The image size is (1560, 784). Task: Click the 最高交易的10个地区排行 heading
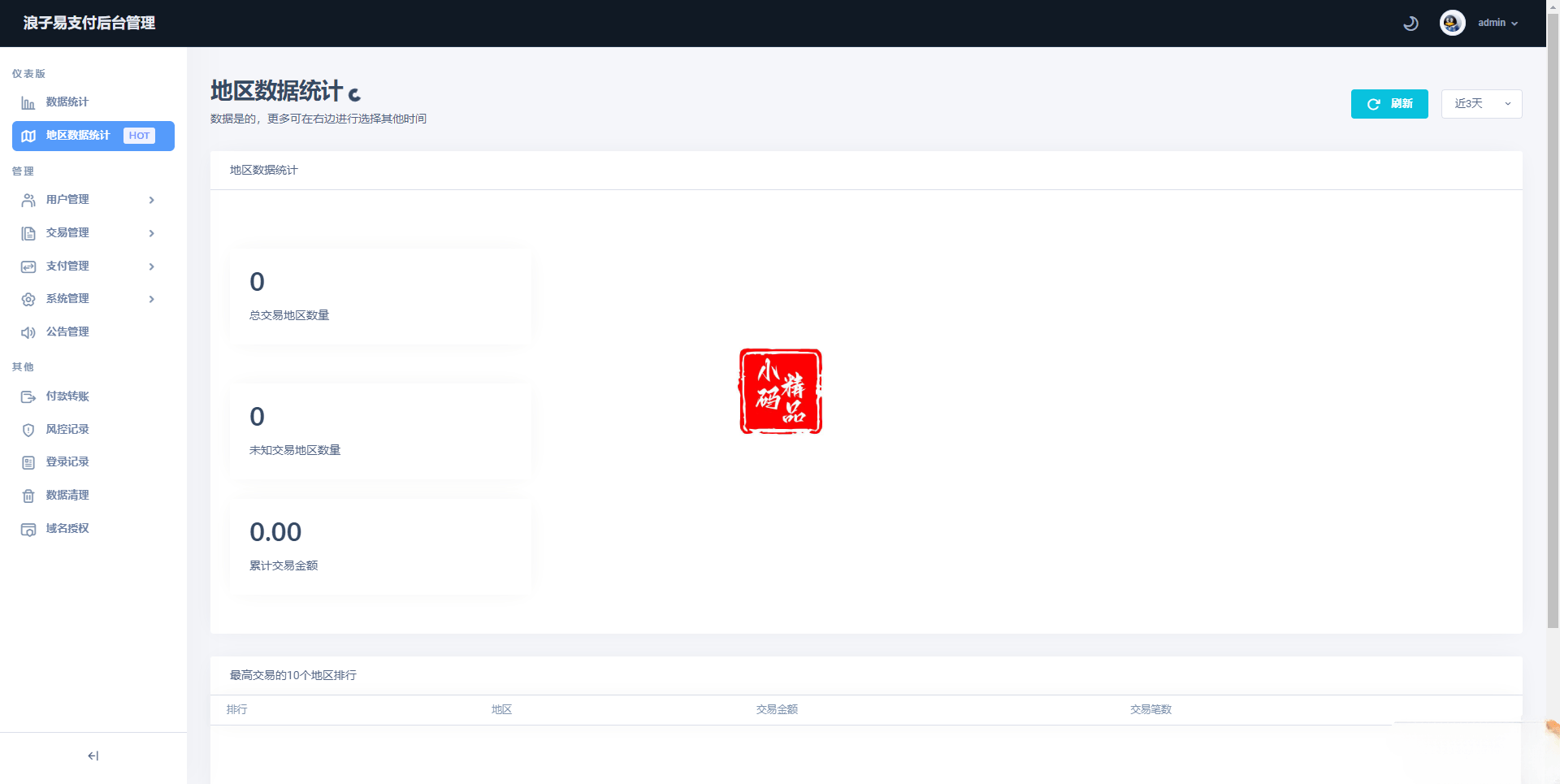click(293, 675)
